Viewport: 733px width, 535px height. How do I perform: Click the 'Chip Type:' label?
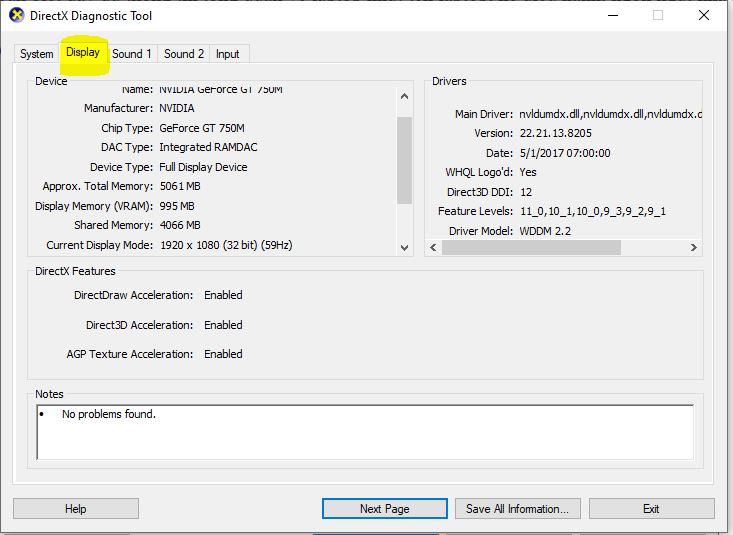127,128
